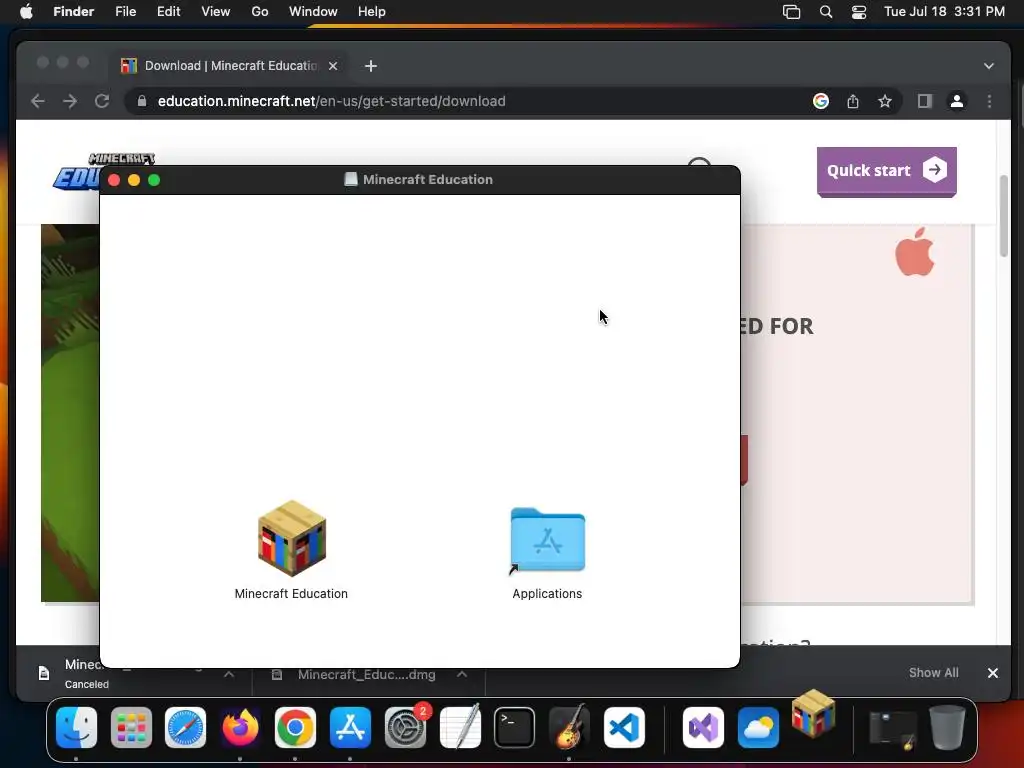The height and width of the screenshot is (768, 1024).
Task: Reload the Minecraft download page
Action: 102,101
